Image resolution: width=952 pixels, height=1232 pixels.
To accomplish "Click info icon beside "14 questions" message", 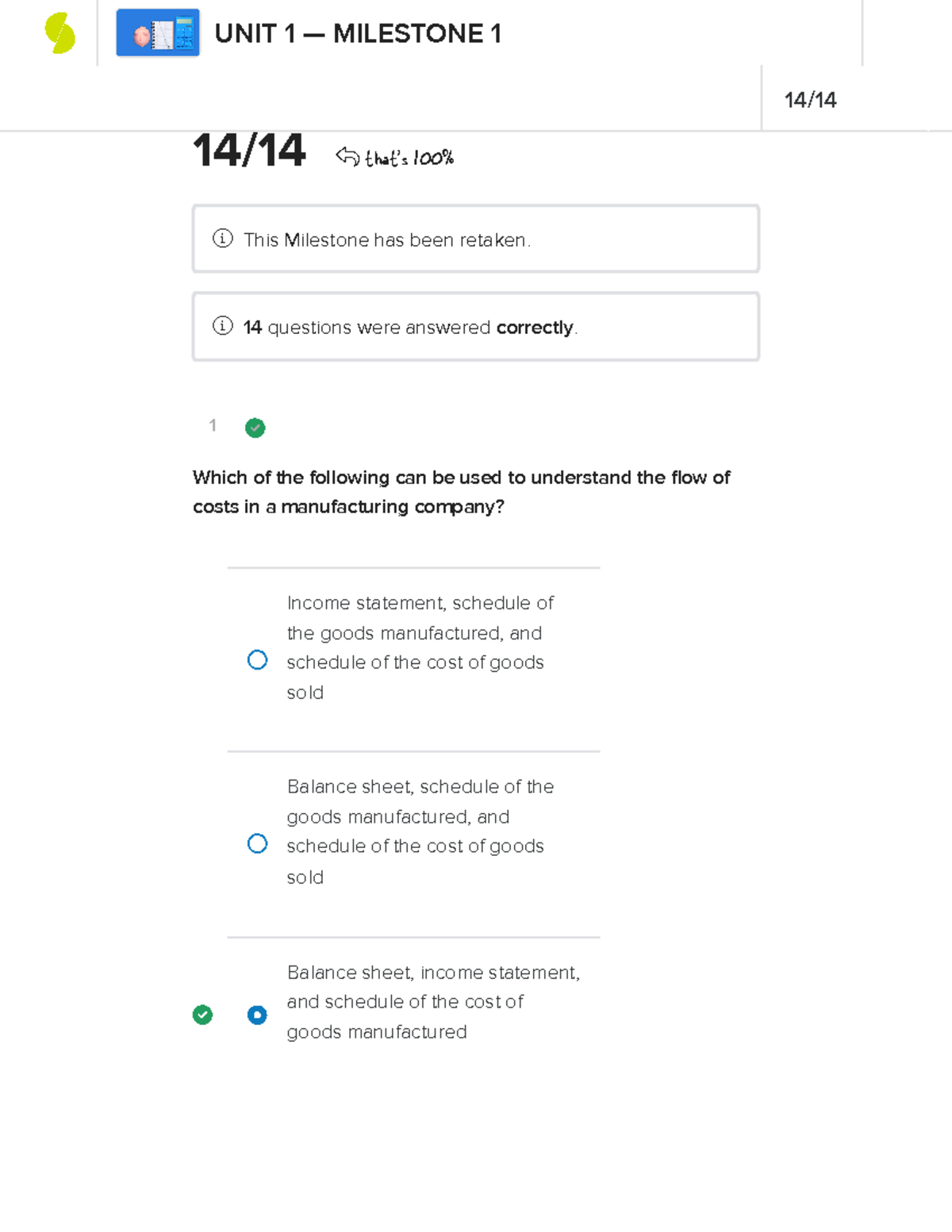I will (x=223, y=326).
